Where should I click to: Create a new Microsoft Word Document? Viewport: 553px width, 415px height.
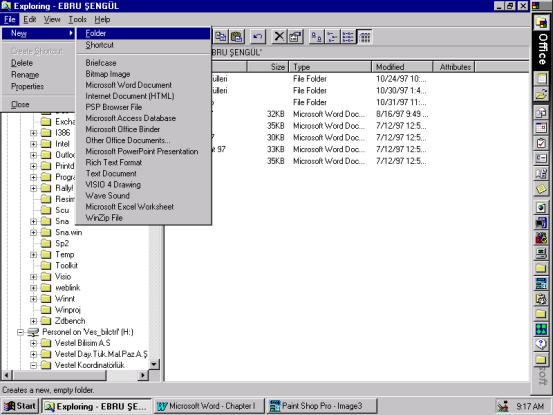143,85
